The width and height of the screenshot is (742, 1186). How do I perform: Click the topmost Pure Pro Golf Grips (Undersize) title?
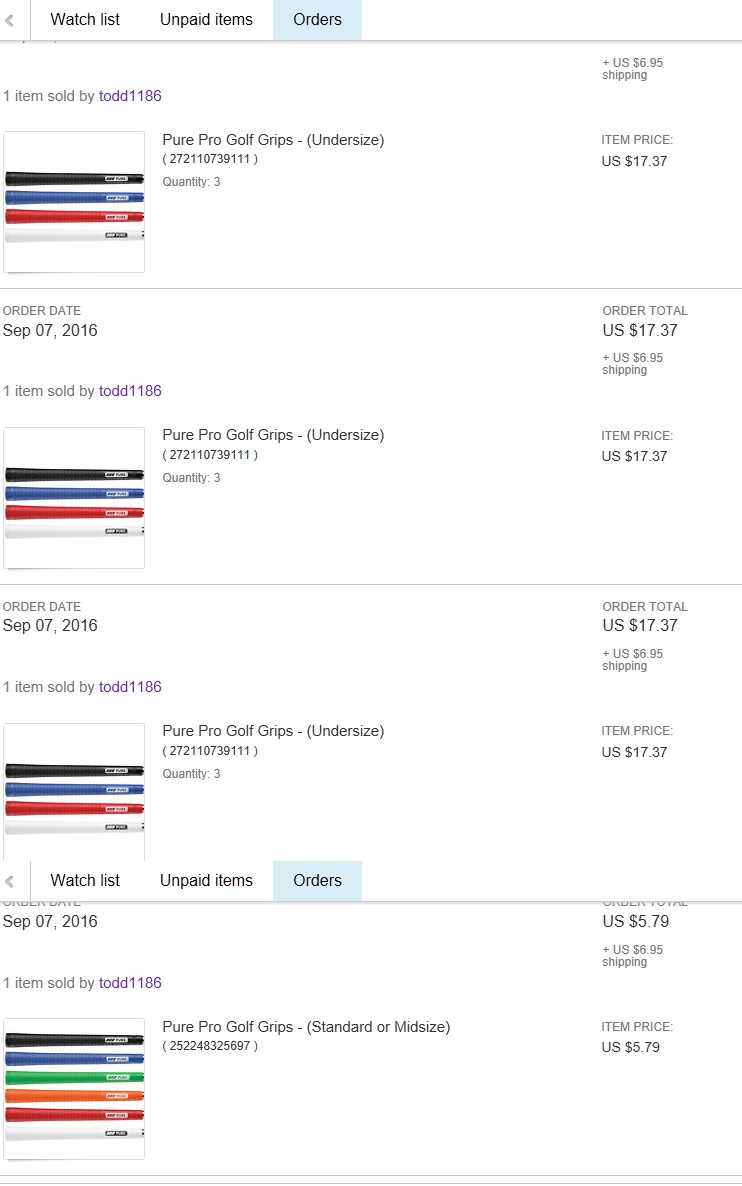[x=273, y=140]
